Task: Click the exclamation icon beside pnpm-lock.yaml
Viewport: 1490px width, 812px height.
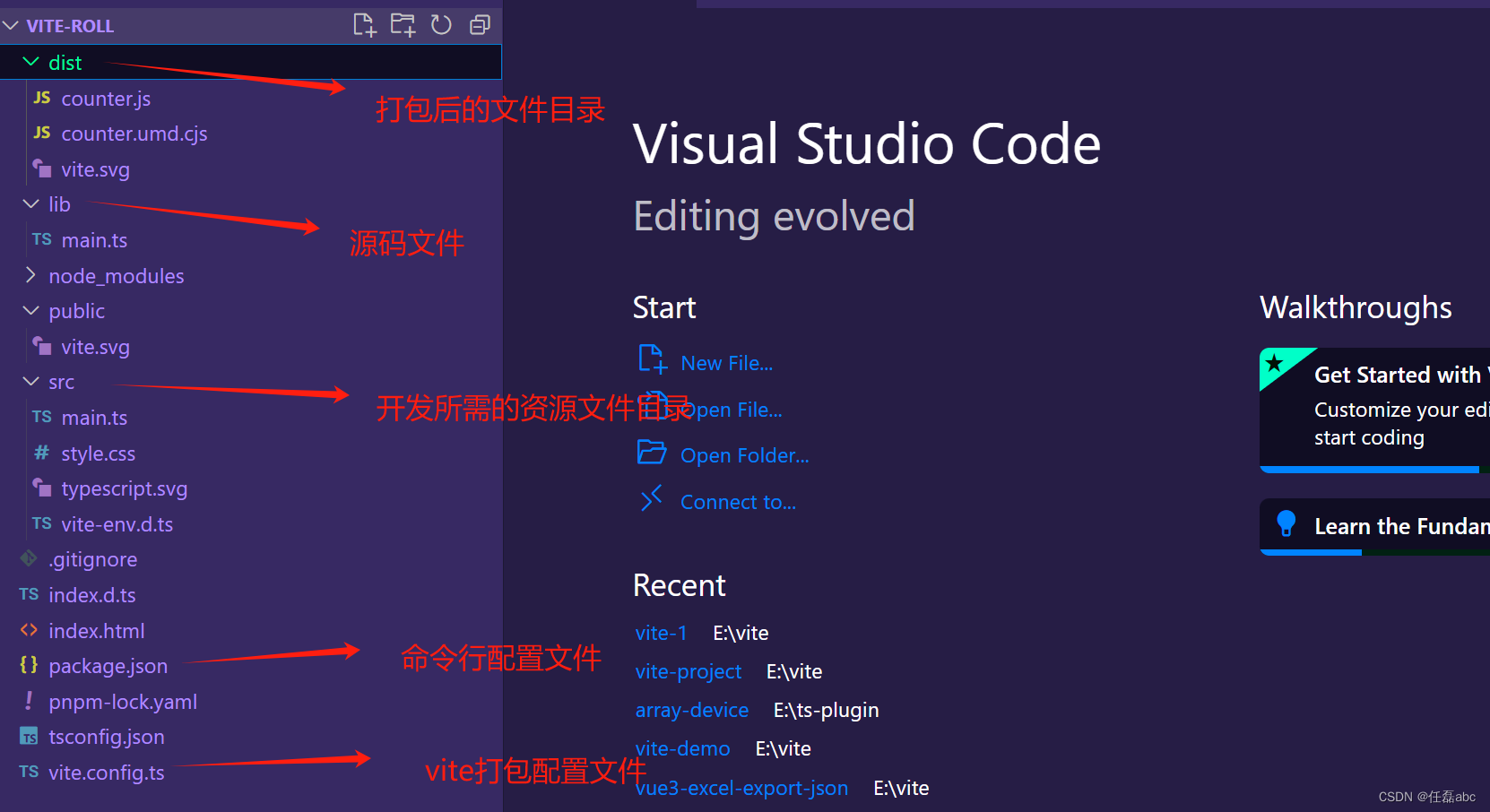Action: tap(29, 700)
